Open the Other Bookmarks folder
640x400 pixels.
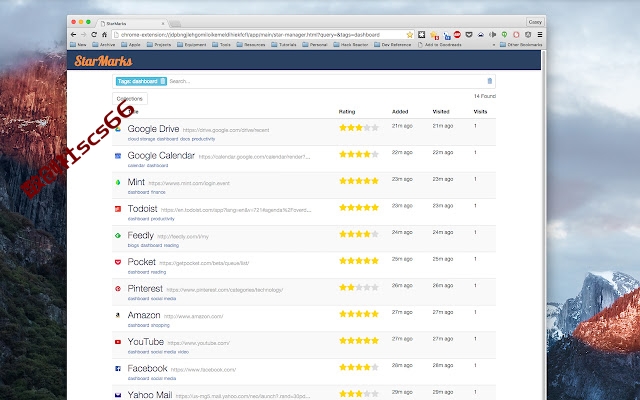521,44
